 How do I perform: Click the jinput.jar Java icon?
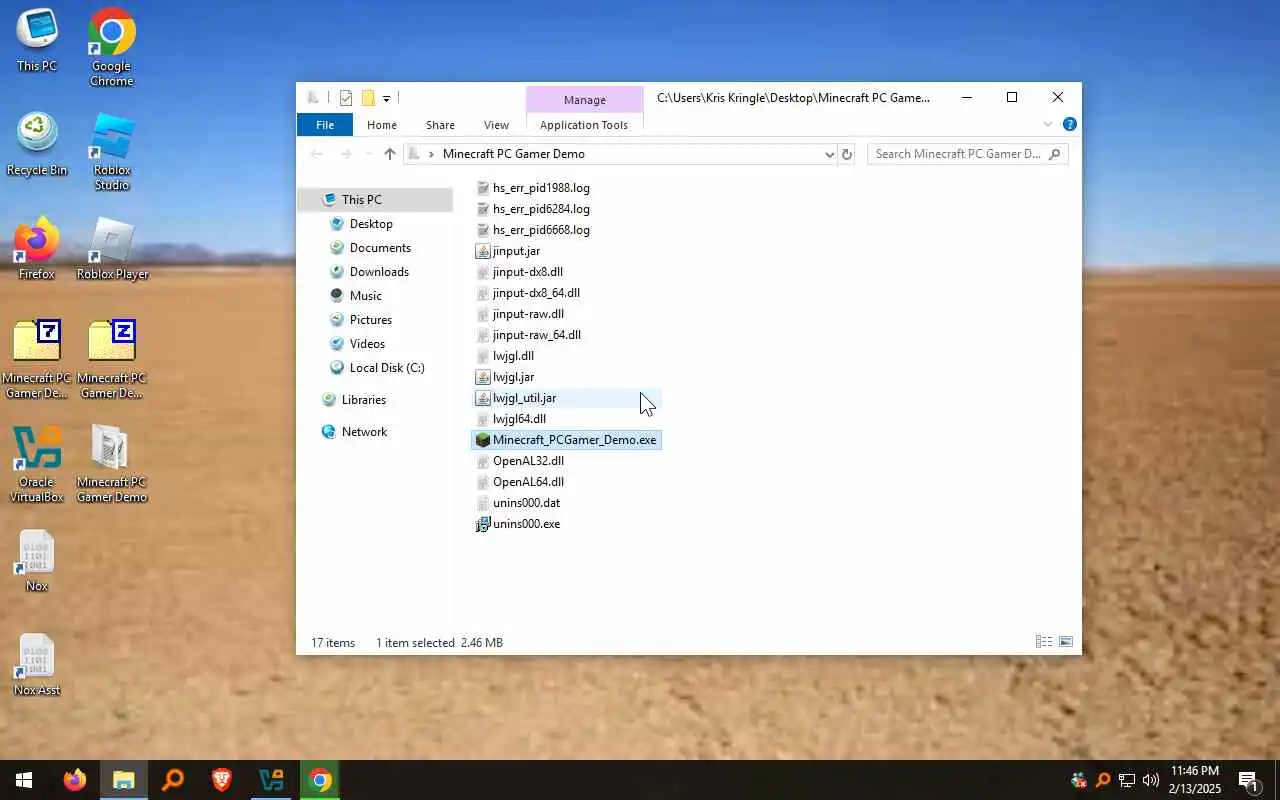coord(482,251)
